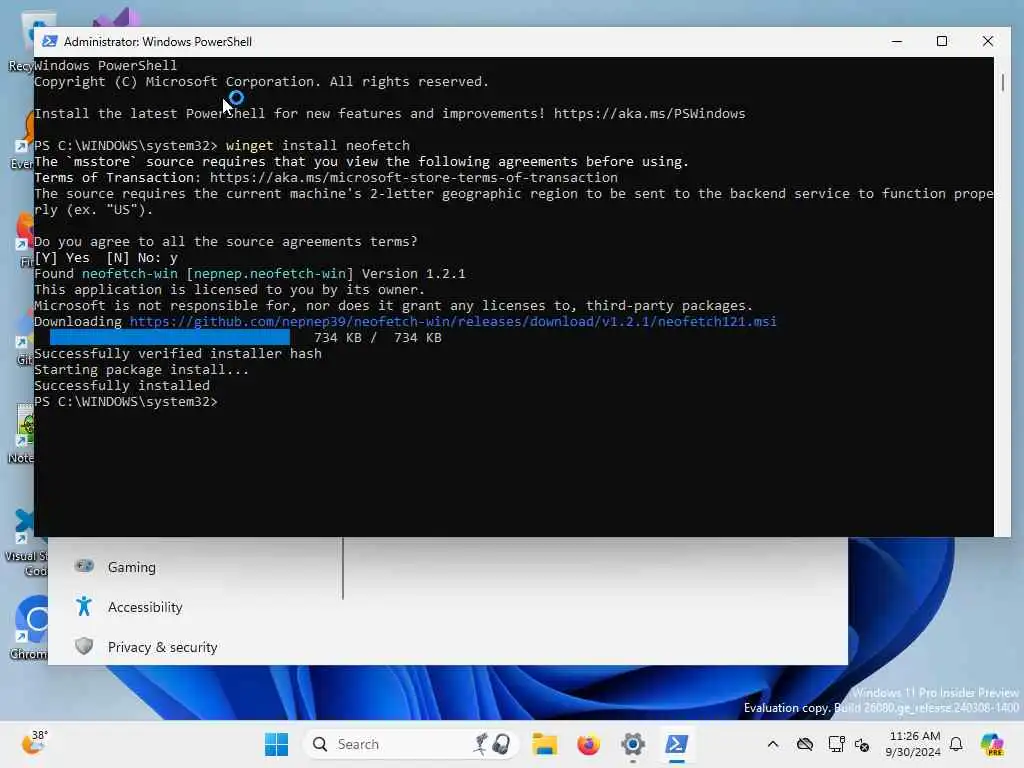Click the Gaming controller icon in Settings
Viewport: 1024px width, 768px height.
(84, 566)
